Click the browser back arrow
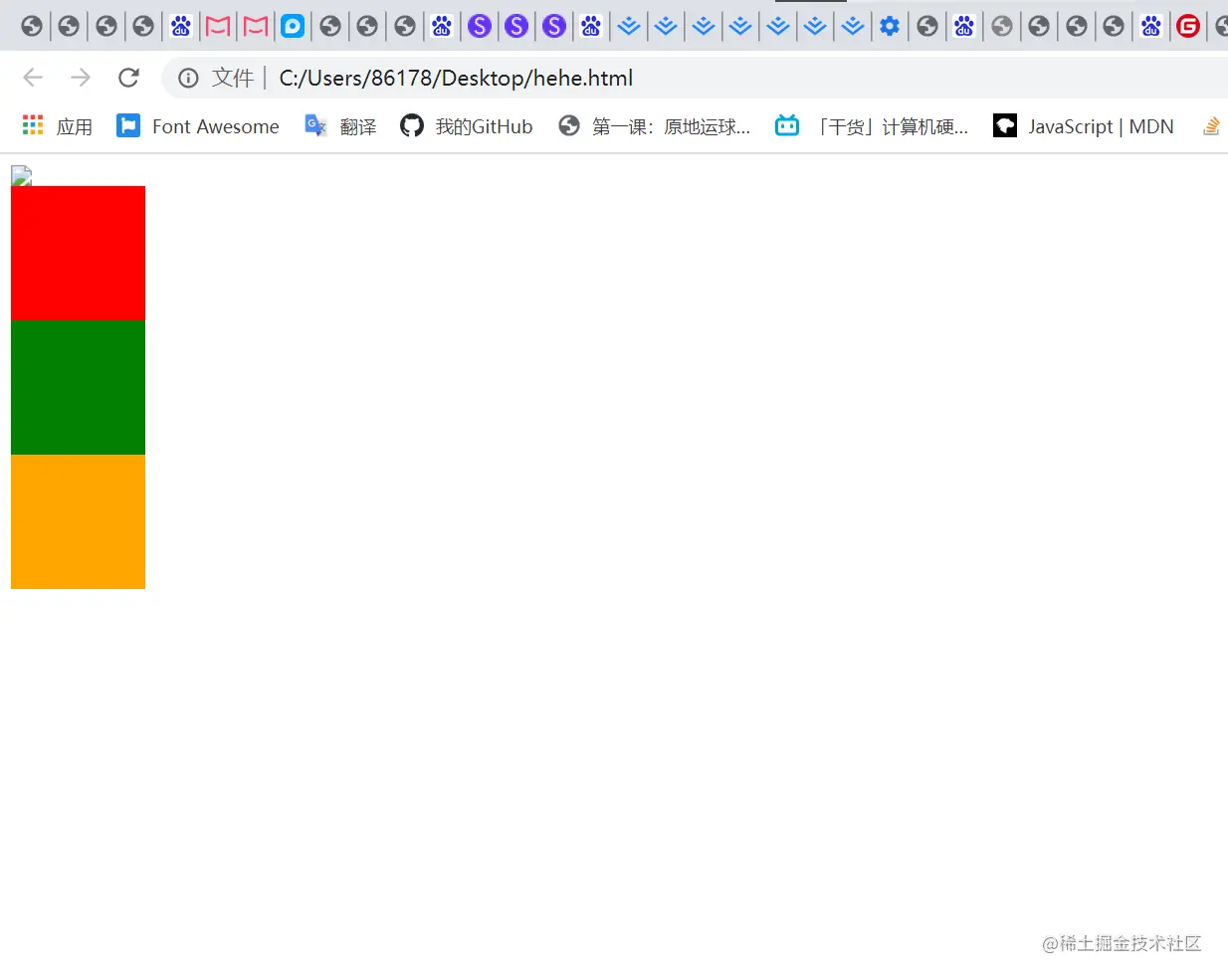This screenshot has height=980, width=1228. pyautogui.click(x=33, y=78)
